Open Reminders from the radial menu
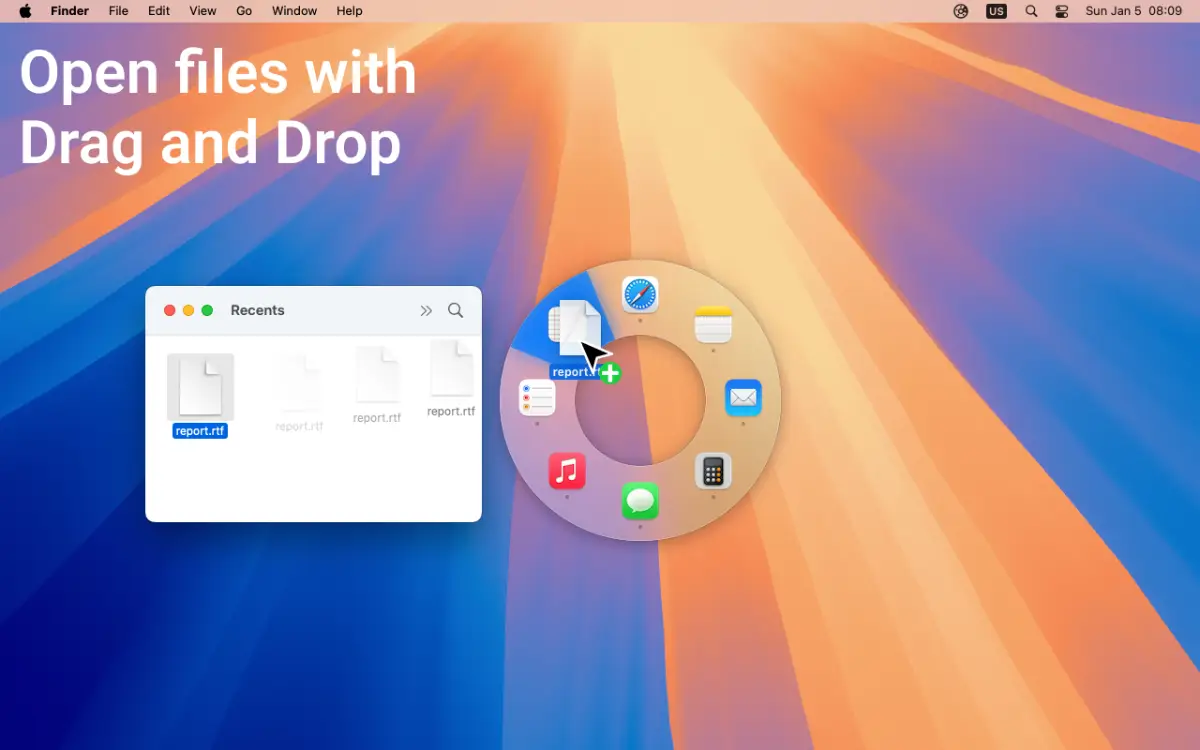This screenshot has height=750, width=1200. coord(537,398)
